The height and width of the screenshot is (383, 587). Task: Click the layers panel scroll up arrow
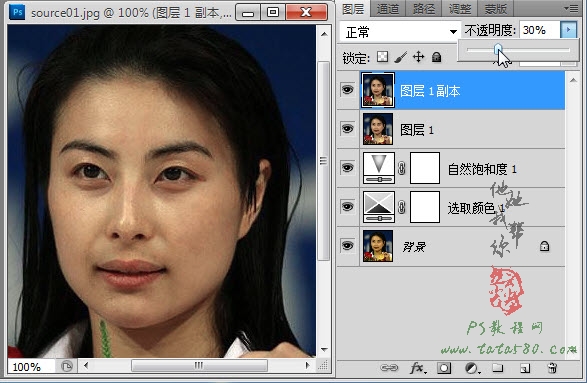573,80
